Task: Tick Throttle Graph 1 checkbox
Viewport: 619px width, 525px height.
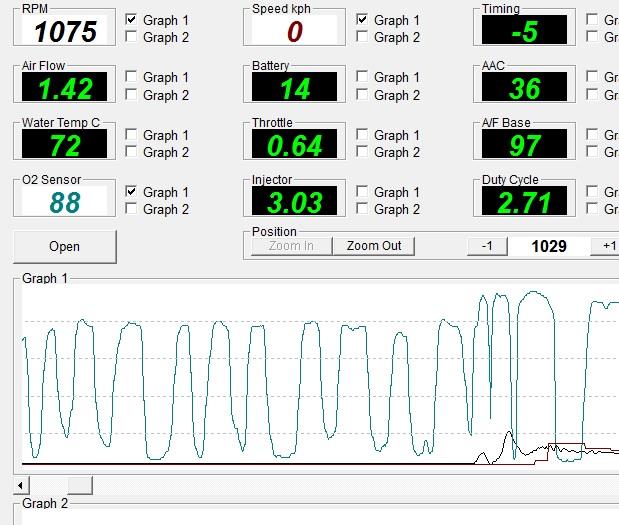Action: [362, 134]
